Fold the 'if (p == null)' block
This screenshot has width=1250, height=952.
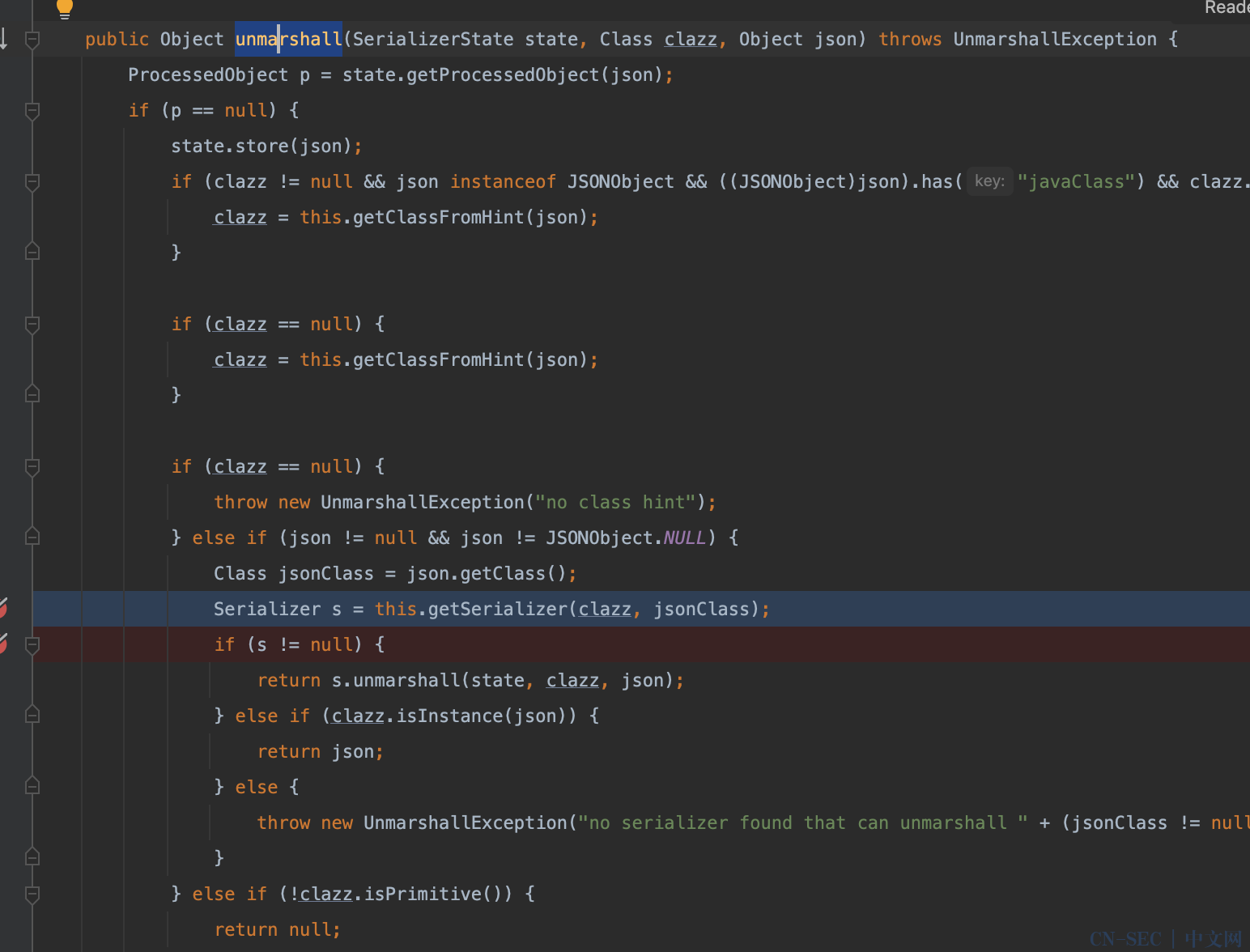[x=32, y=110]
